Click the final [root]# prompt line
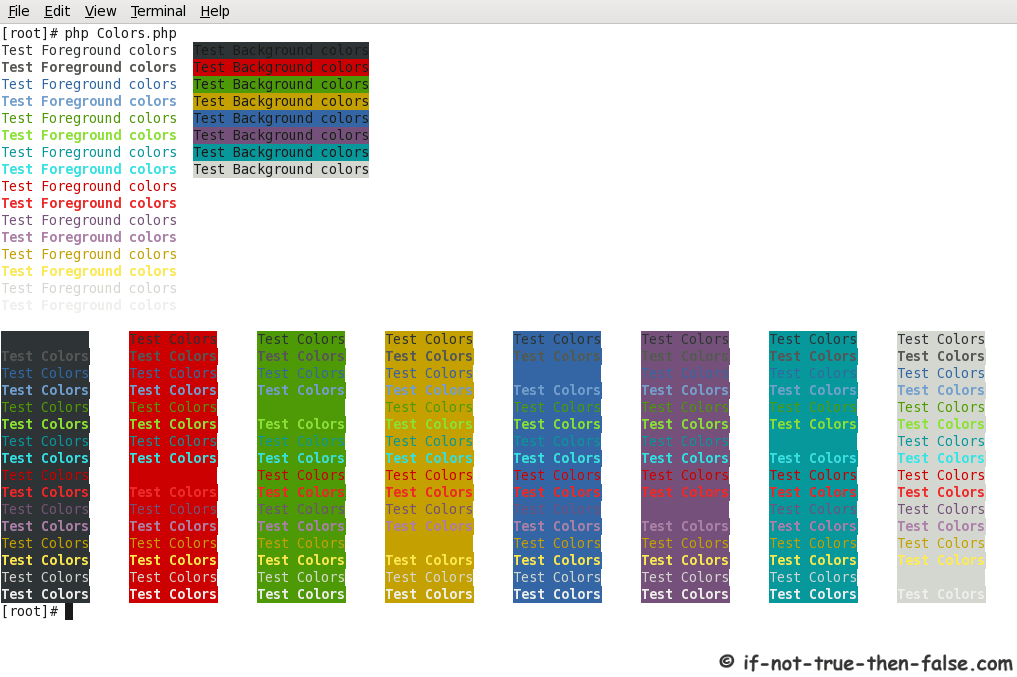This screenshot has height=677, width=1017. tap(31, 611)
